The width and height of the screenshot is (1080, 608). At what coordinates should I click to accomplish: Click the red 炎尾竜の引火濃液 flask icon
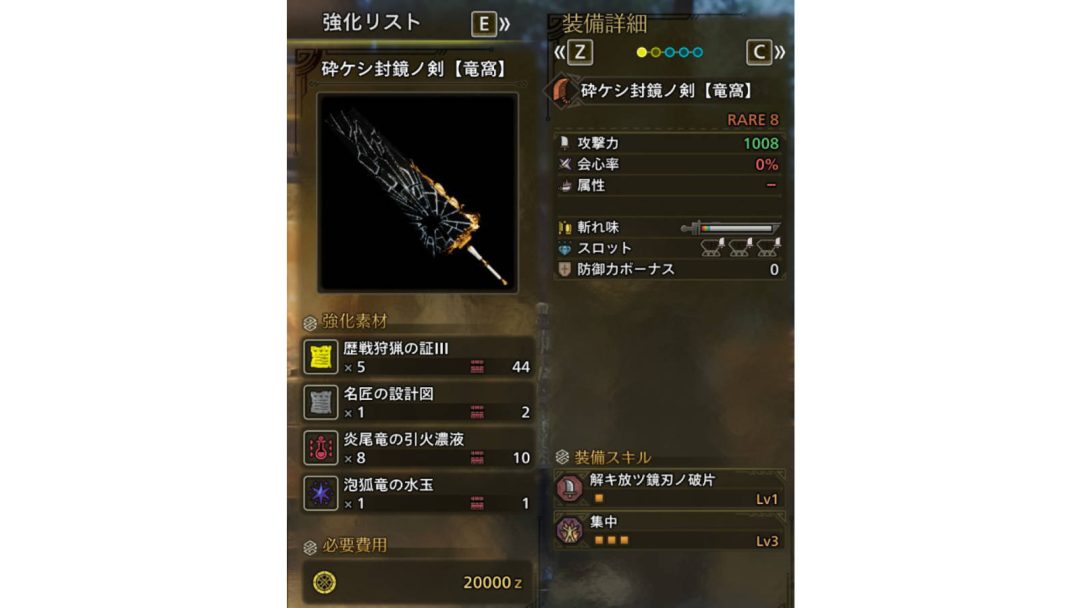coord(320,448)
